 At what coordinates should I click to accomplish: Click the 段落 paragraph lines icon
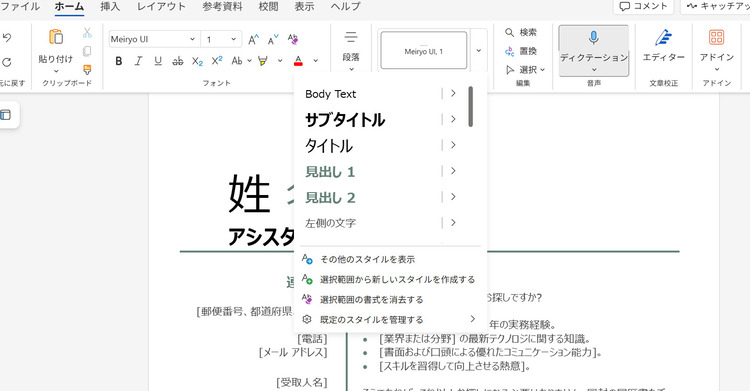(351, 37)
